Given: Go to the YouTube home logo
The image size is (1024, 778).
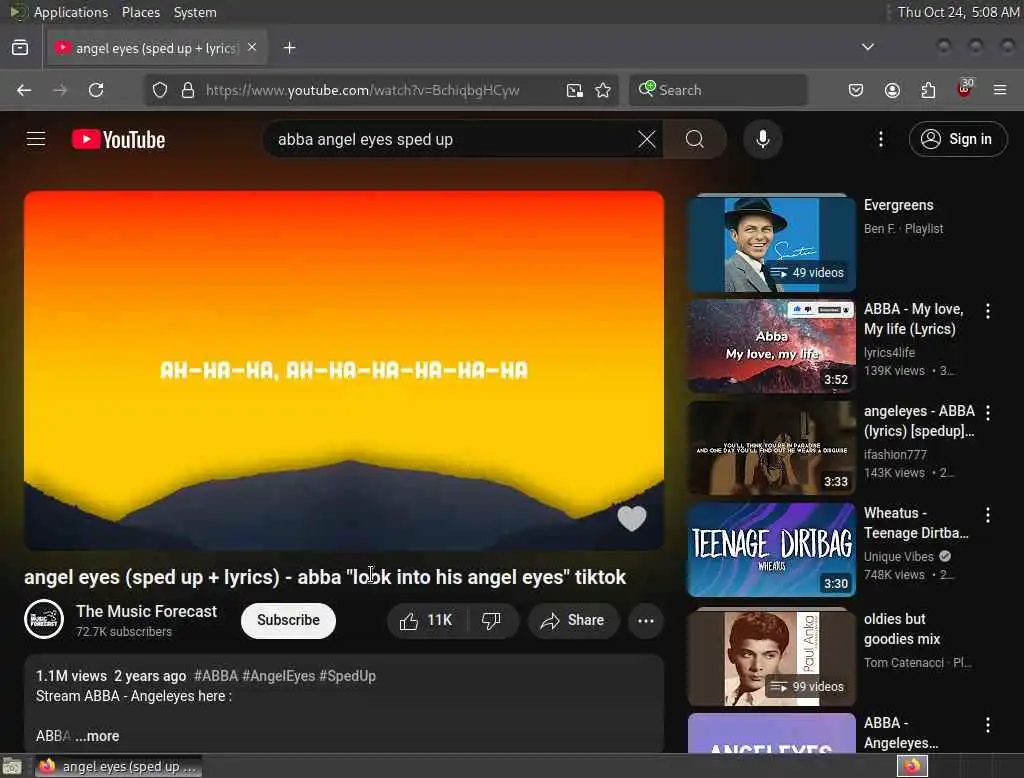Looking at the screenshot, I should (x=118, y=139).
